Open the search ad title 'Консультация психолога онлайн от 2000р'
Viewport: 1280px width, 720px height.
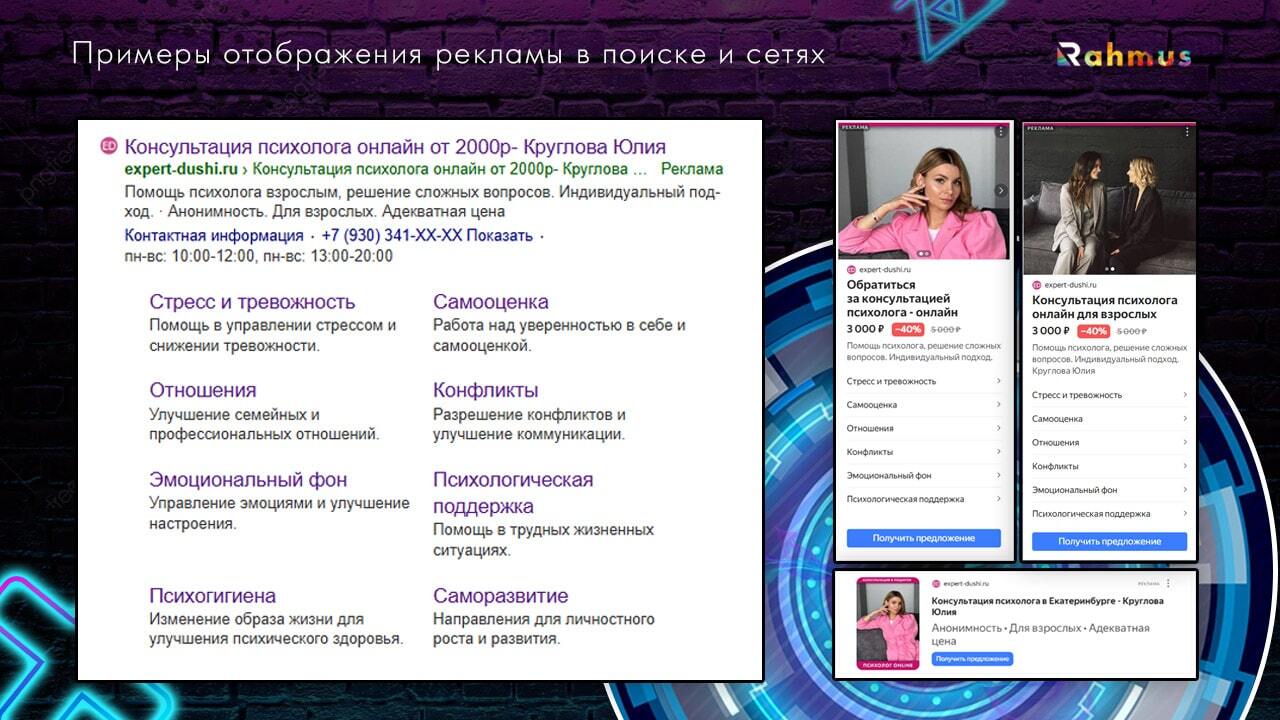[x=395, y=147]
